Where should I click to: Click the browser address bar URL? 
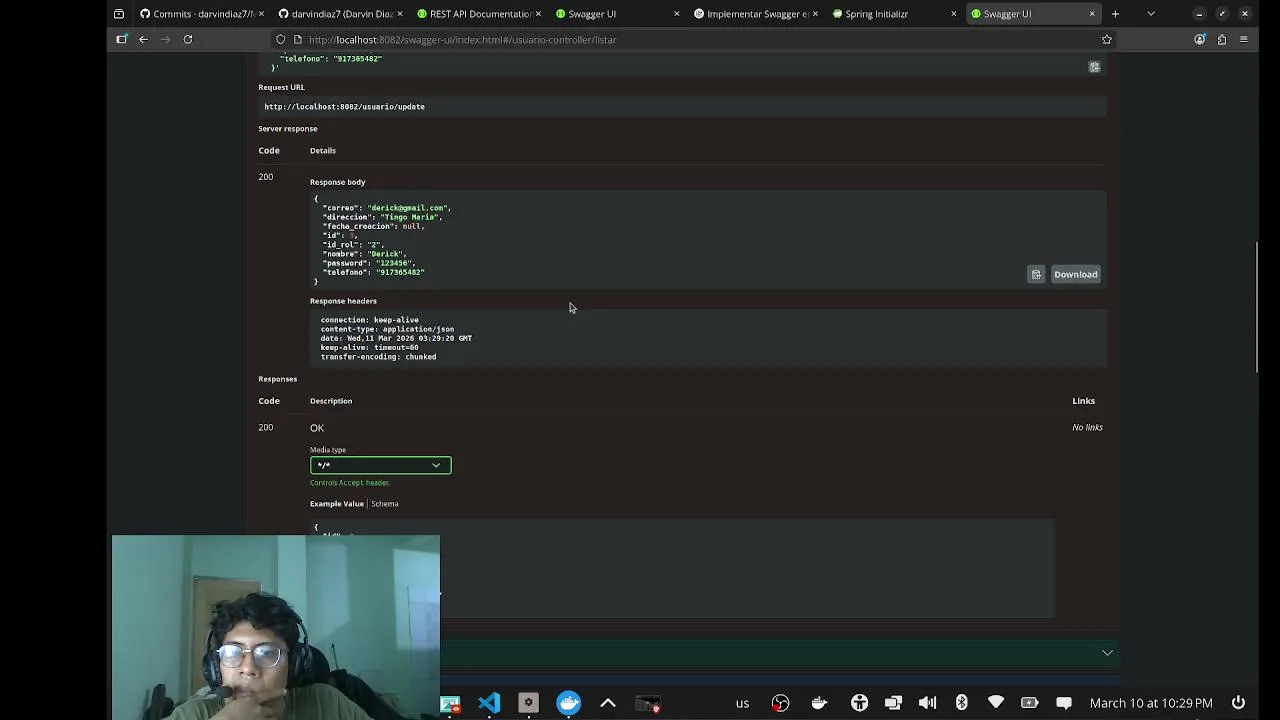pyautogui.click(x=462, y=40)
